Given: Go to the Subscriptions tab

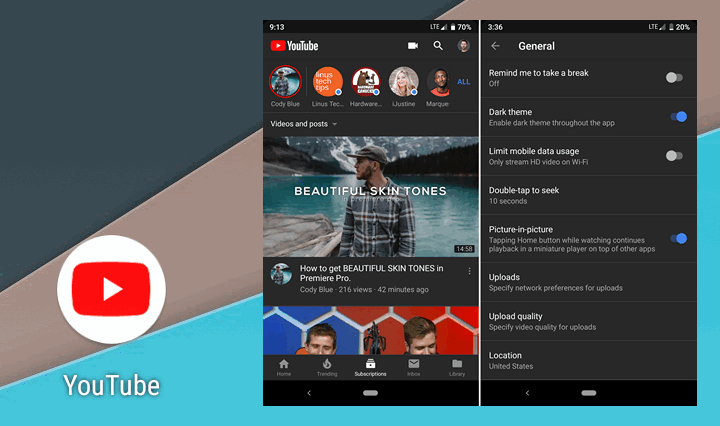Looking at the screenshot, I should pos(370,367).
